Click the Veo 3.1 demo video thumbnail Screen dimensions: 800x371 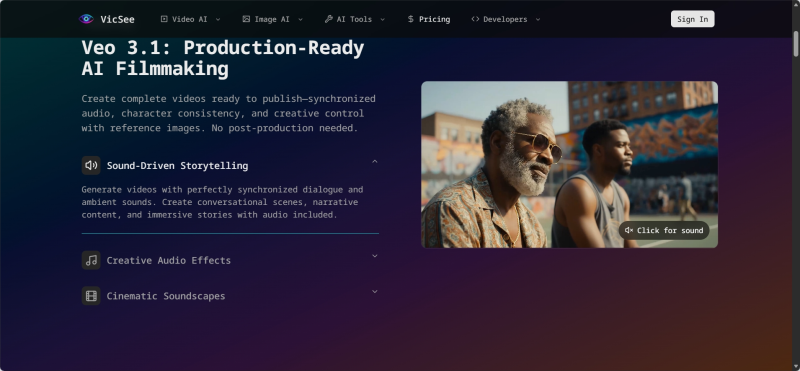(569, 164)
